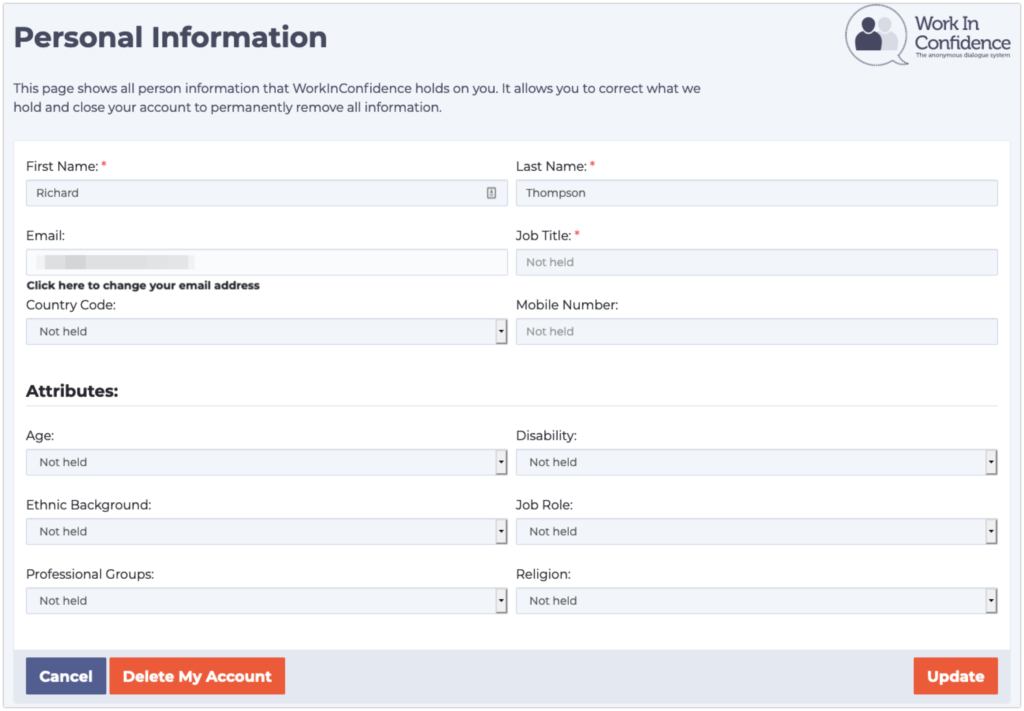1024x711 pixels.
Task: Open the Religion dropdown
Action: 991,600
